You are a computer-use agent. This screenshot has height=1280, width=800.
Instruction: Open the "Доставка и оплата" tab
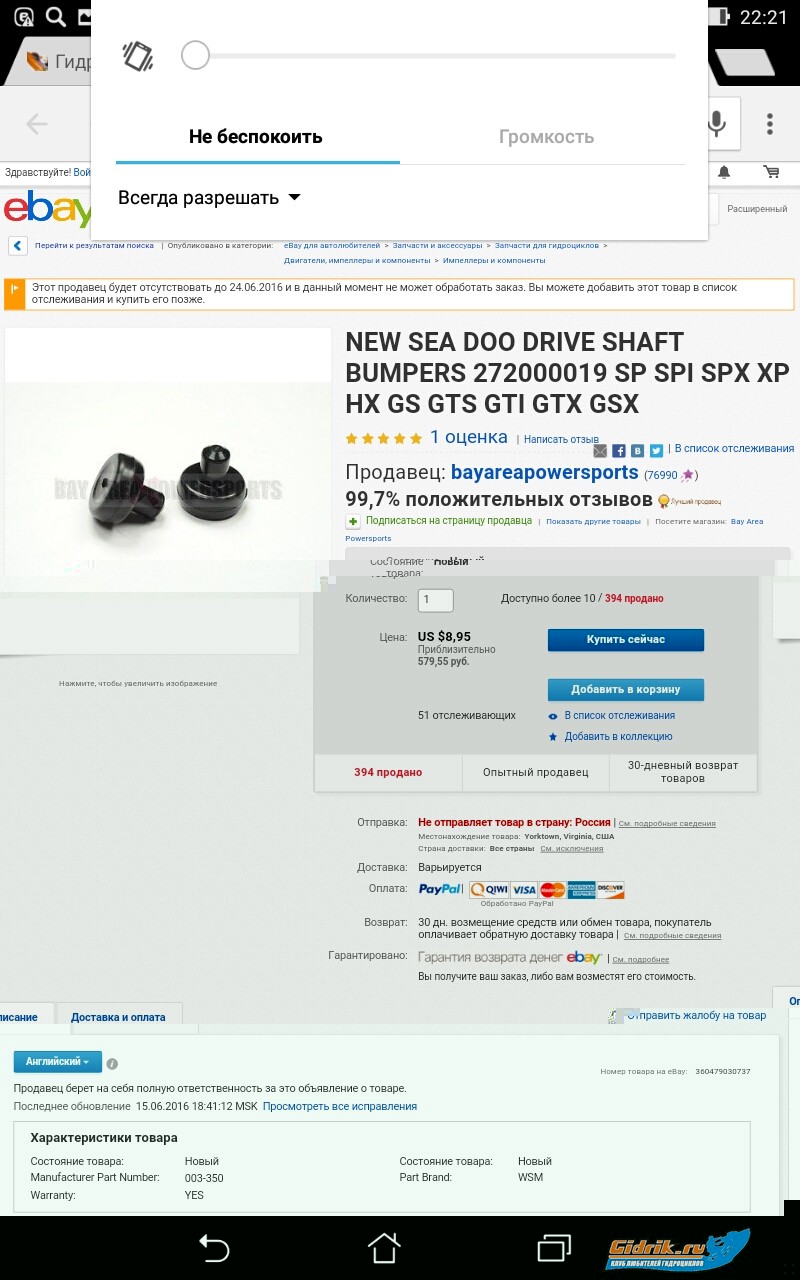coord(118,1017)
